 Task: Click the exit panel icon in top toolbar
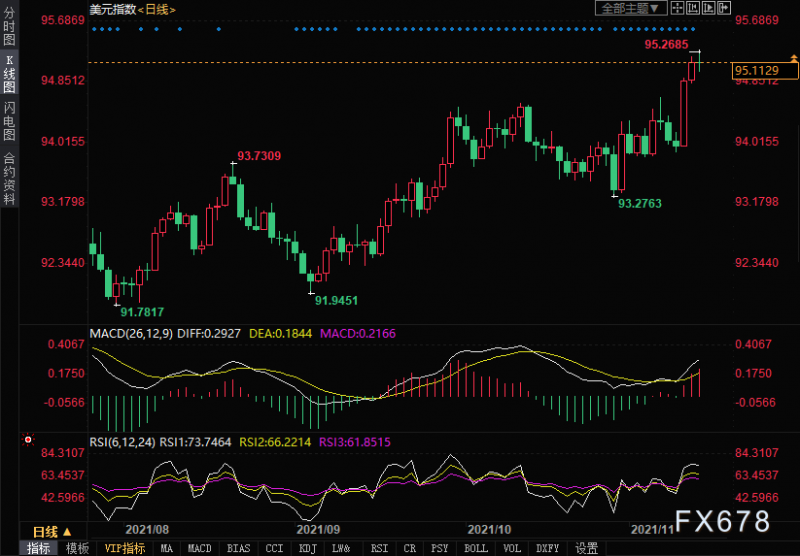725,8
